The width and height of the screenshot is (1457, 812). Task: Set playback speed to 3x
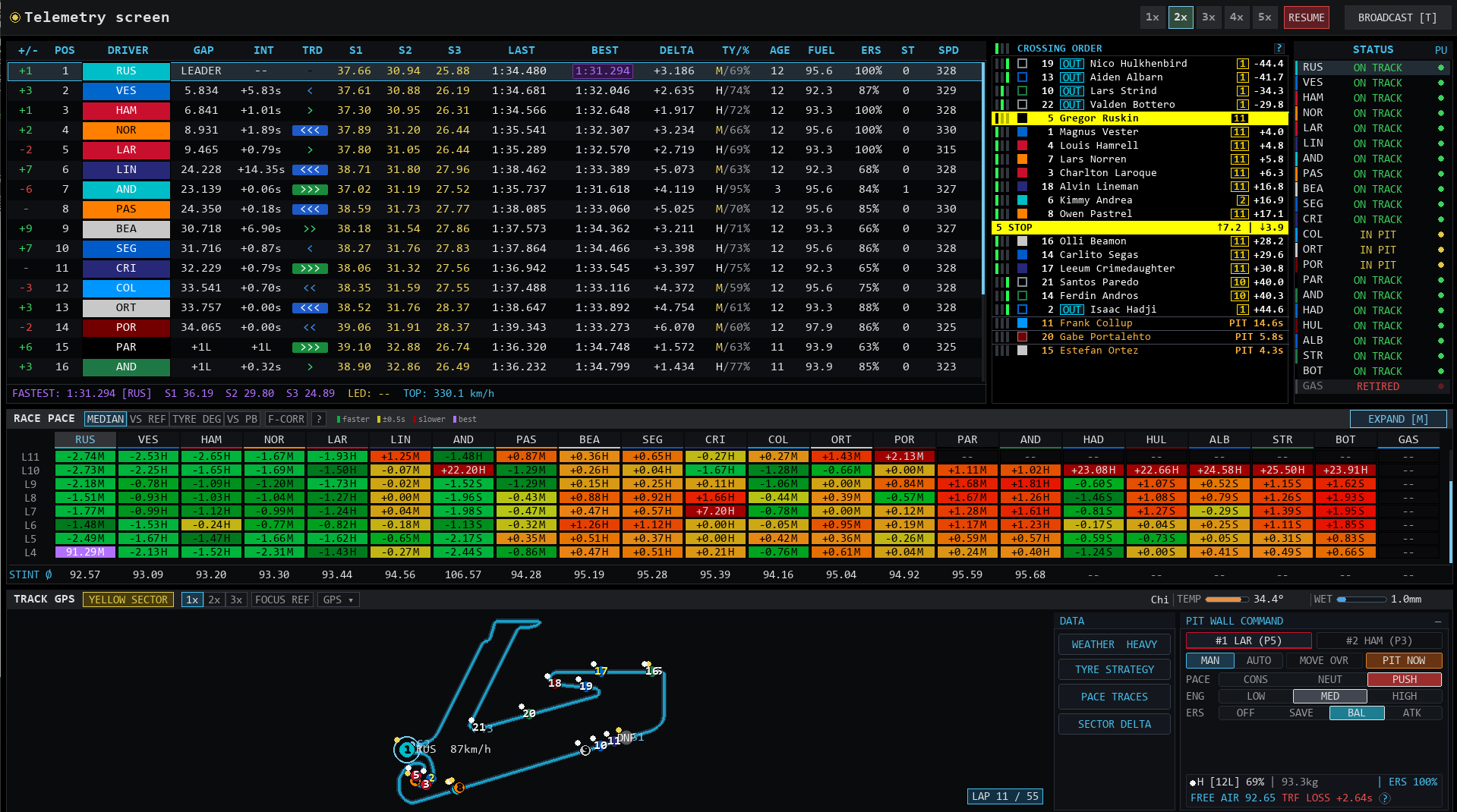pyautogui.click(x=1209, y=17)
